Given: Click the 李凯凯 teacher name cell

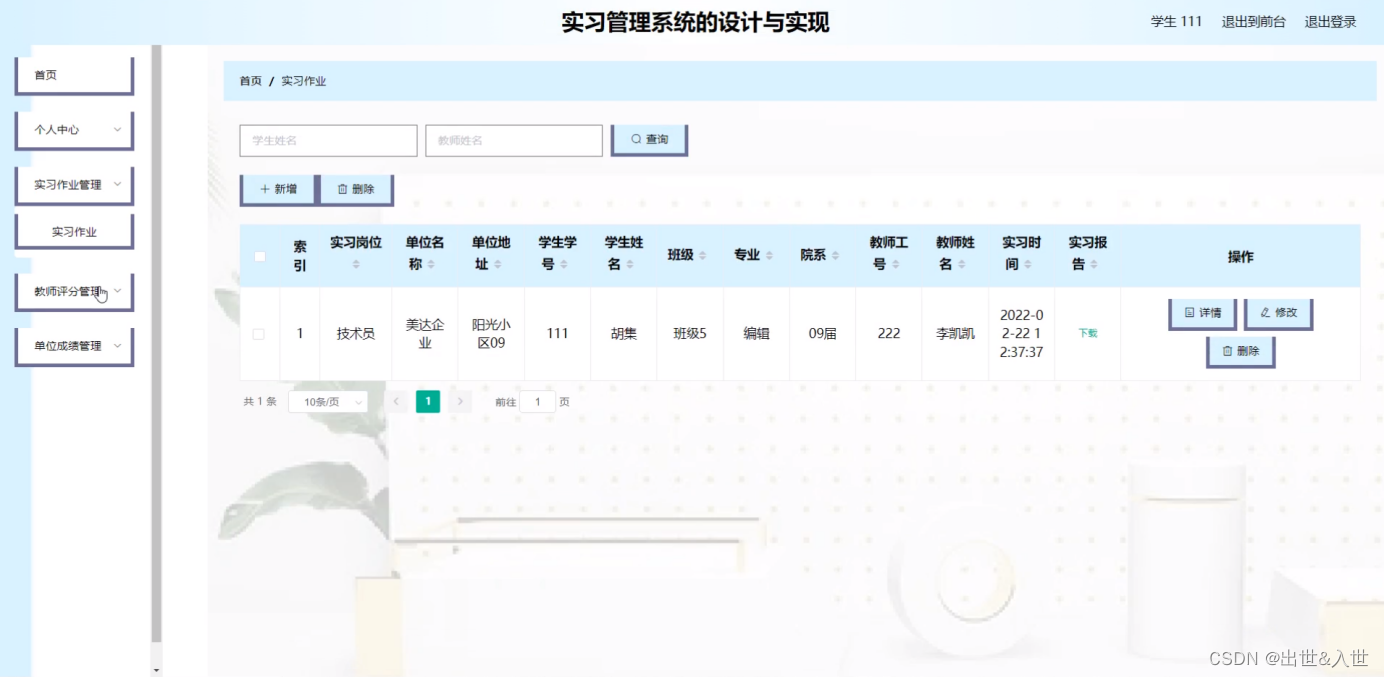Looking at the screenshot, I should pos(955,334).
